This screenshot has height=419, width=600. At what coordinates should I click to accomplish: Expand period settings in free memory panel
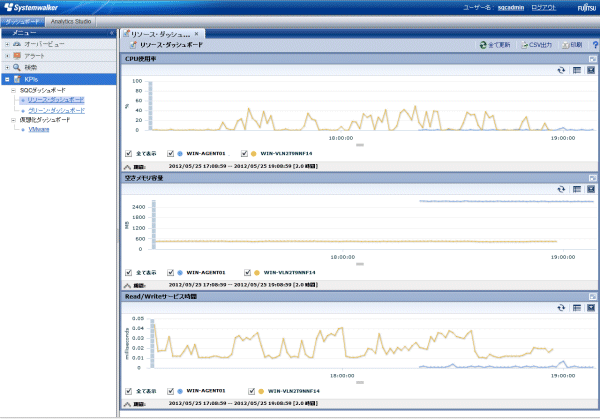click(127, 285)
